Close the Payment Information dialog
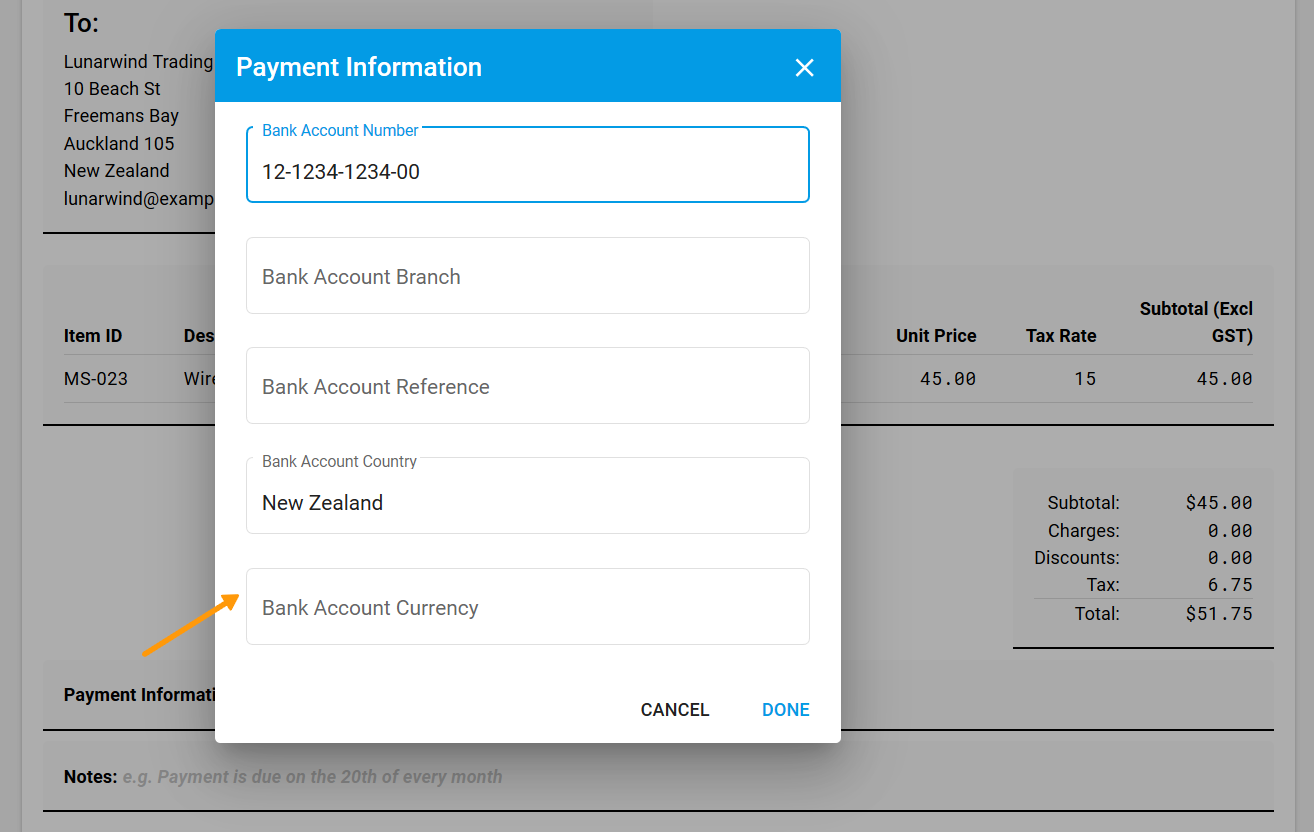Image resolution: width=1314 pixels, height=832 pixels. (805, 67)
